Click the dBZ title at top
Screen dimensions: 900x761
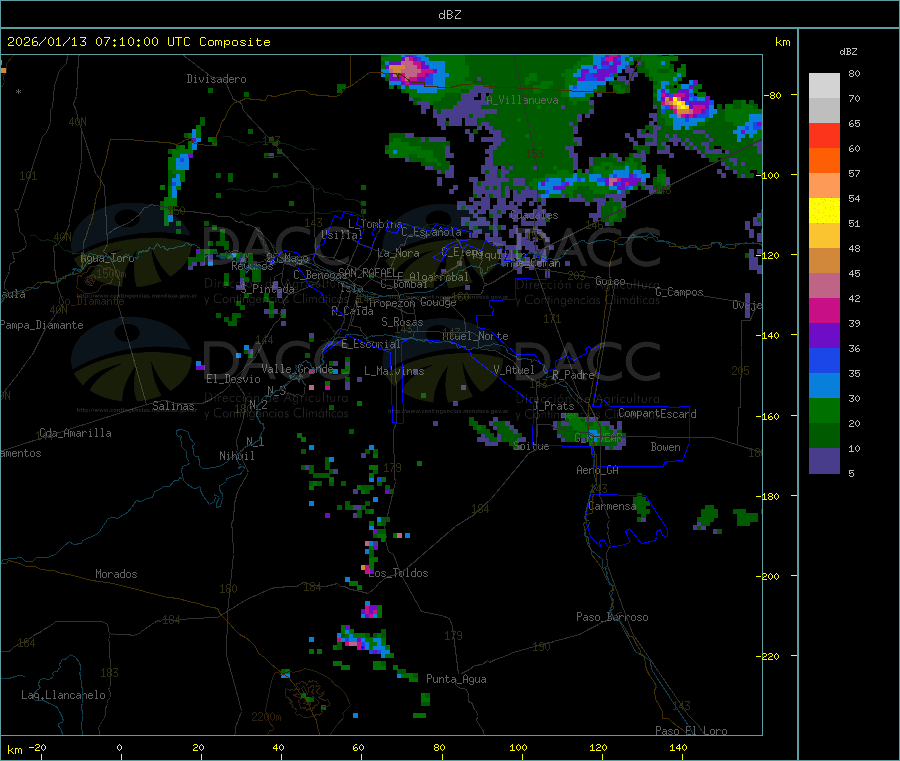[449, 14]
